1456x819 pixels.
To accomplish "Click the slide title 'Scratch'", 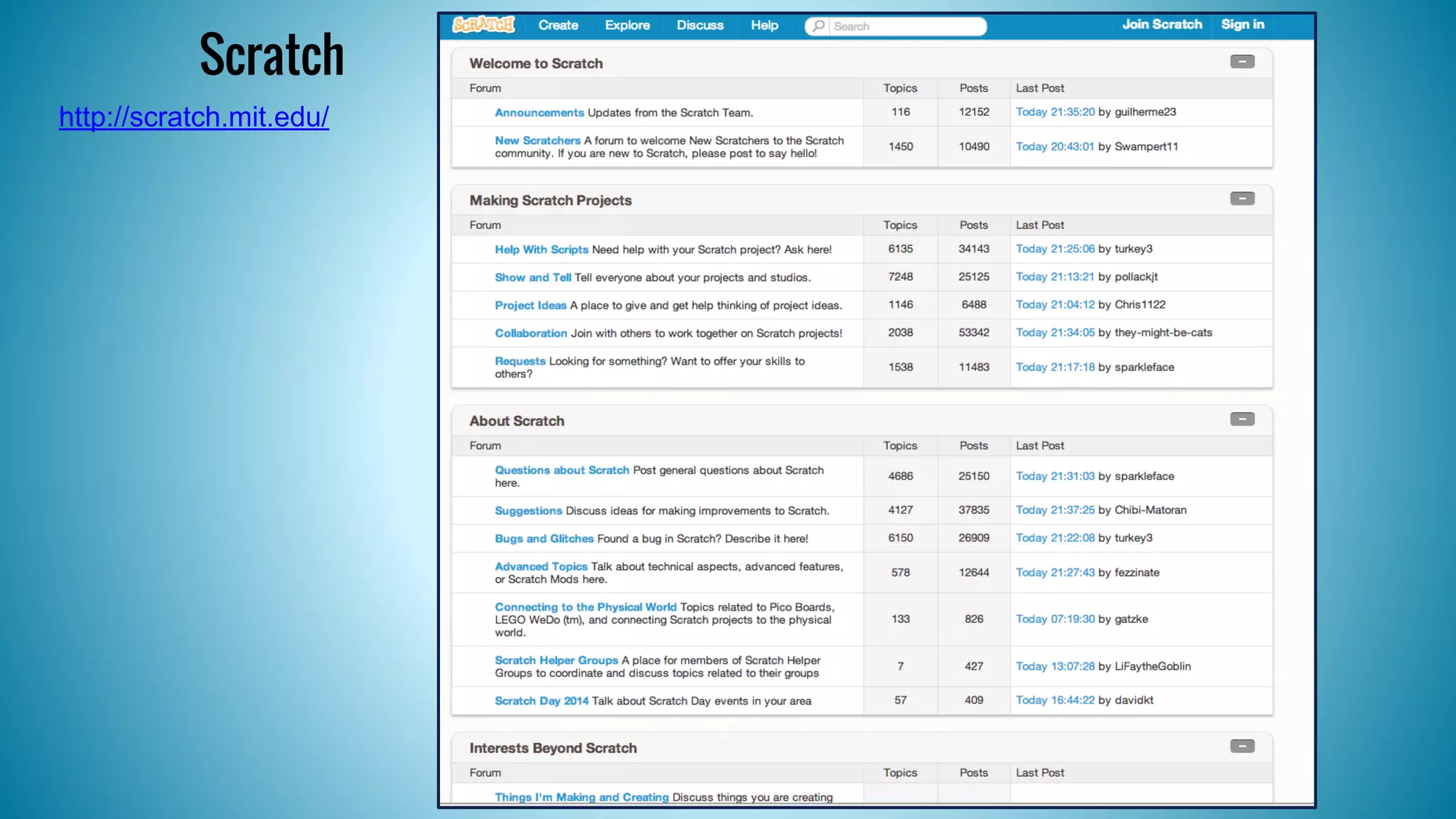I will 272,54.
